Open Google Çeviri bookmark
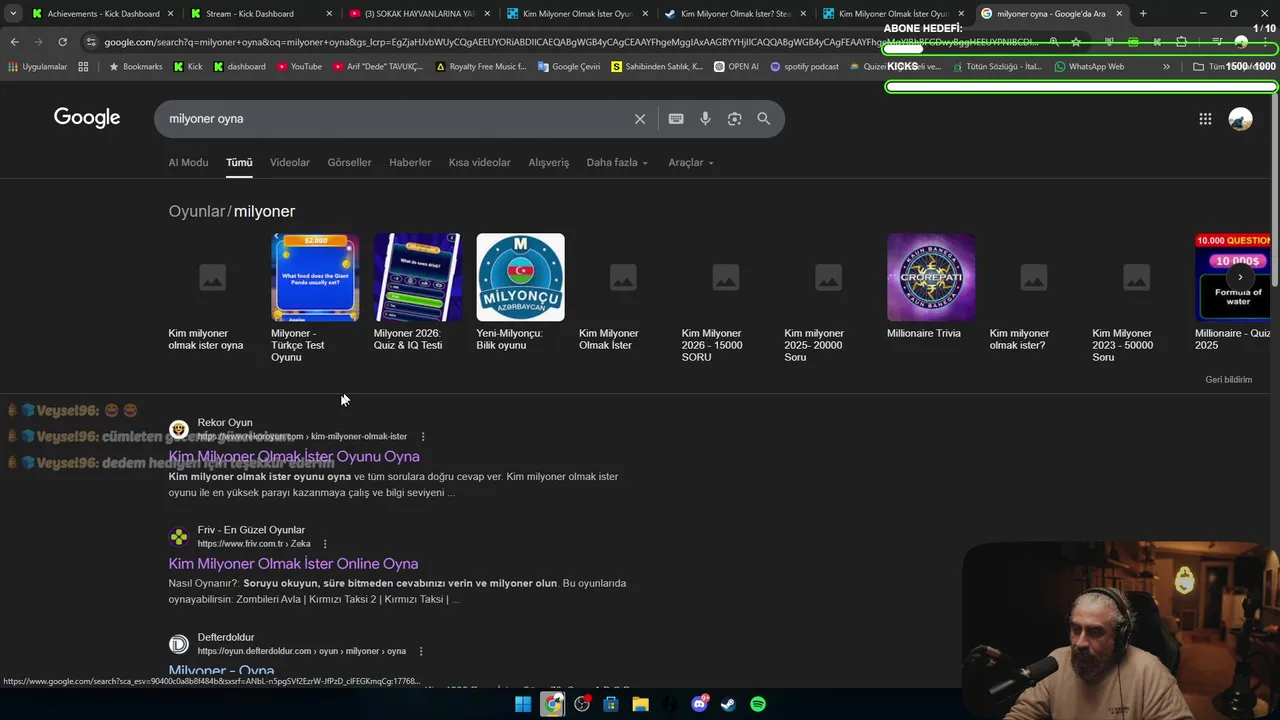 tap(569, 67)
